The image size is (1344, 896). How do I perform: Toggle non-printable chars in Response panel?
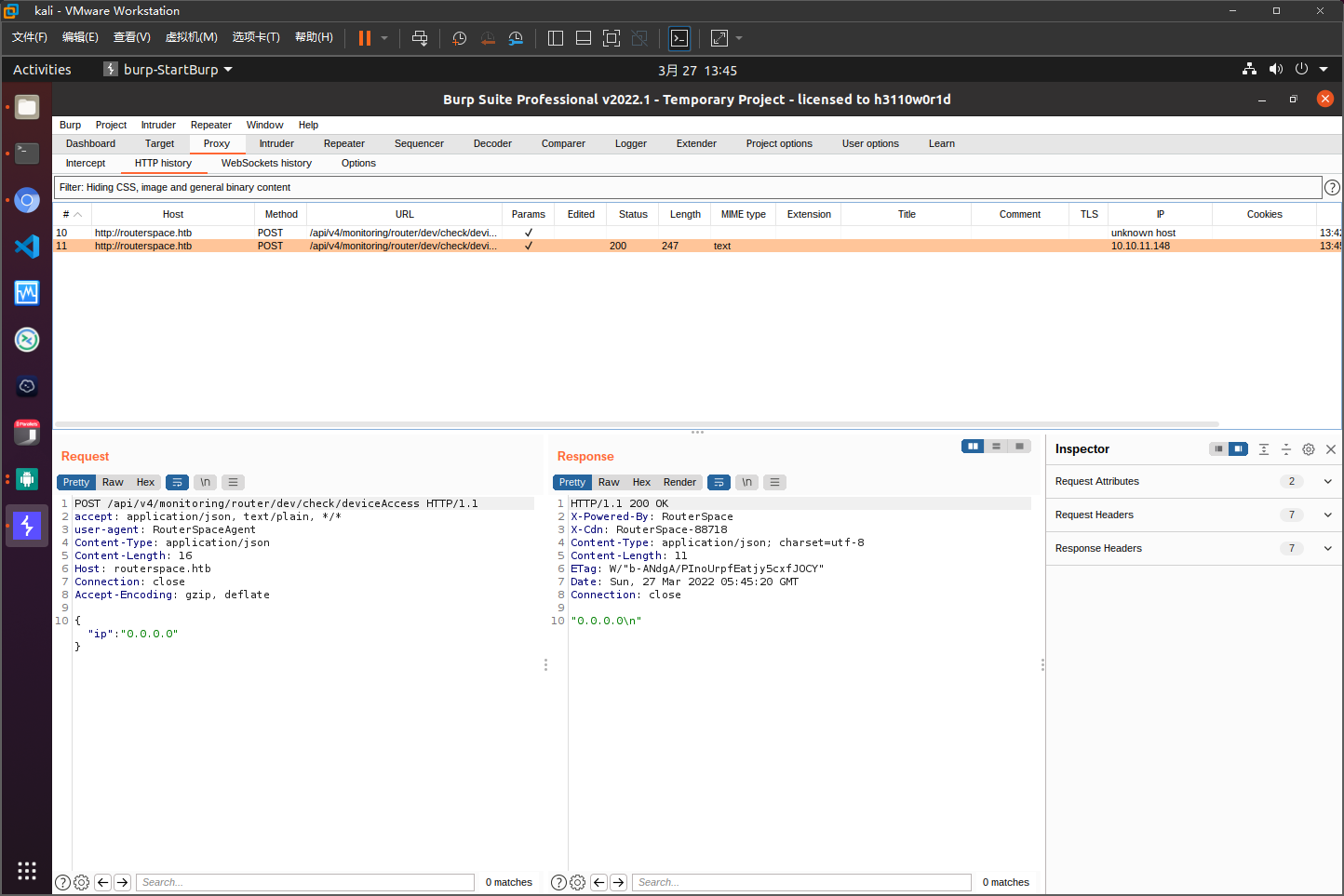click(746, 482)
